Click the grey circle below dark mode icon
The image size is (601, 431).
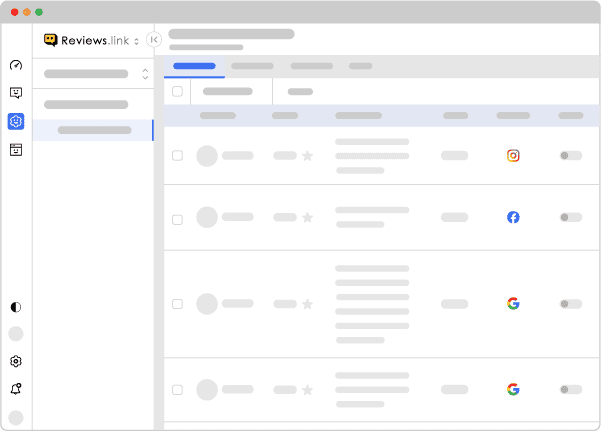(x=16, y=334)
